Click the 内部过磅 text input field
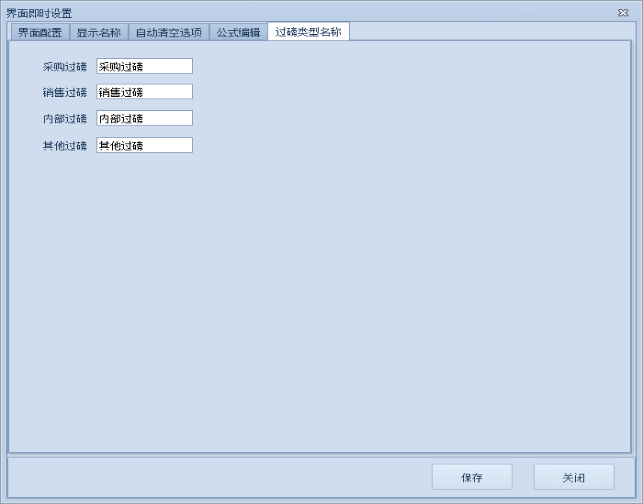This screenshot has height=504, width=643. coord(144,119)
